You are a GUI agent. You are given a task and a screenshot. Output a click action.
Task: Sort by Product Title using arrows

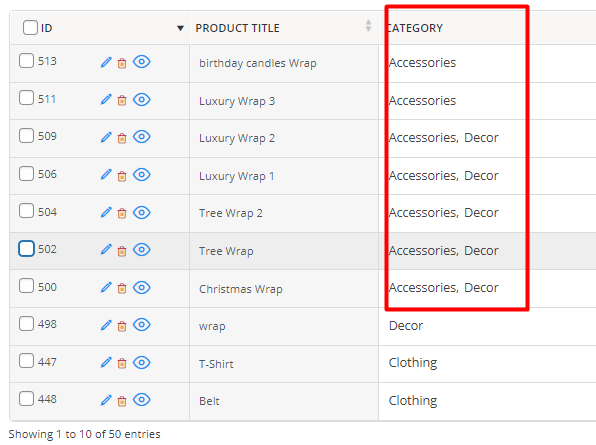click(368, 26)
